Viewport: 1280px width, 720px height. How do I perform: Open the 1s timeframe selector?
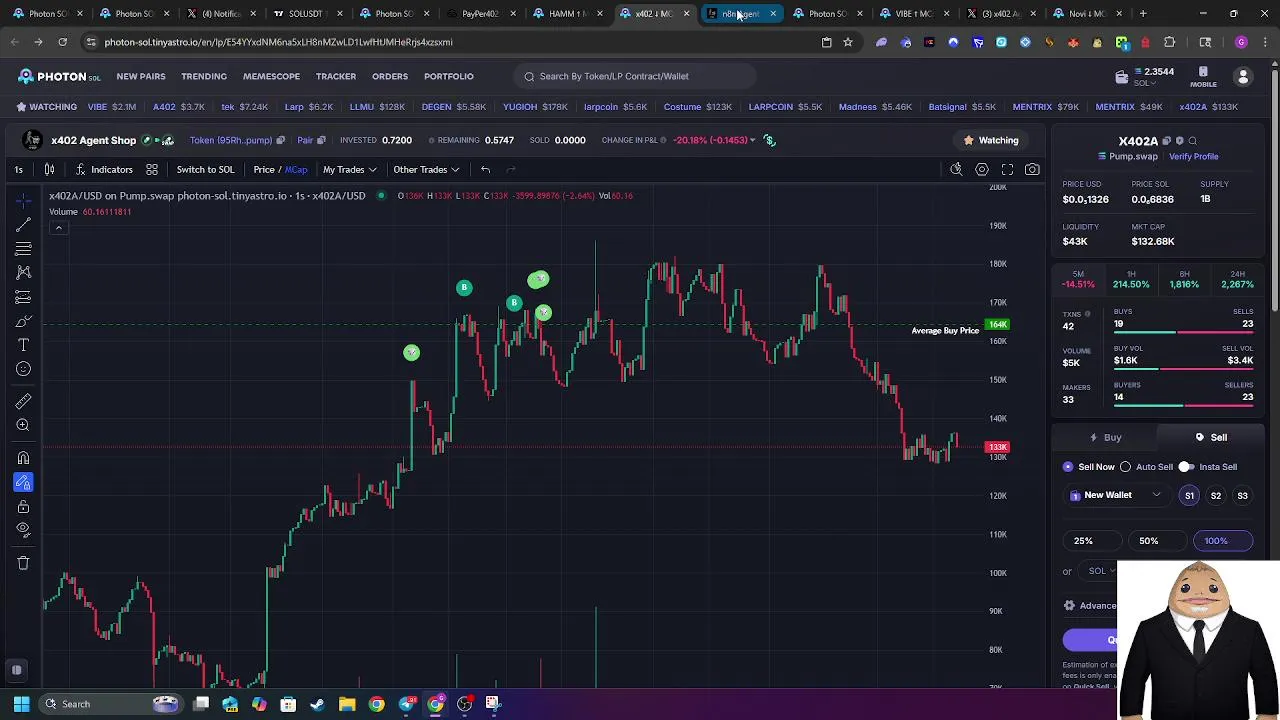pyautogui.click(x=18, y=169)
